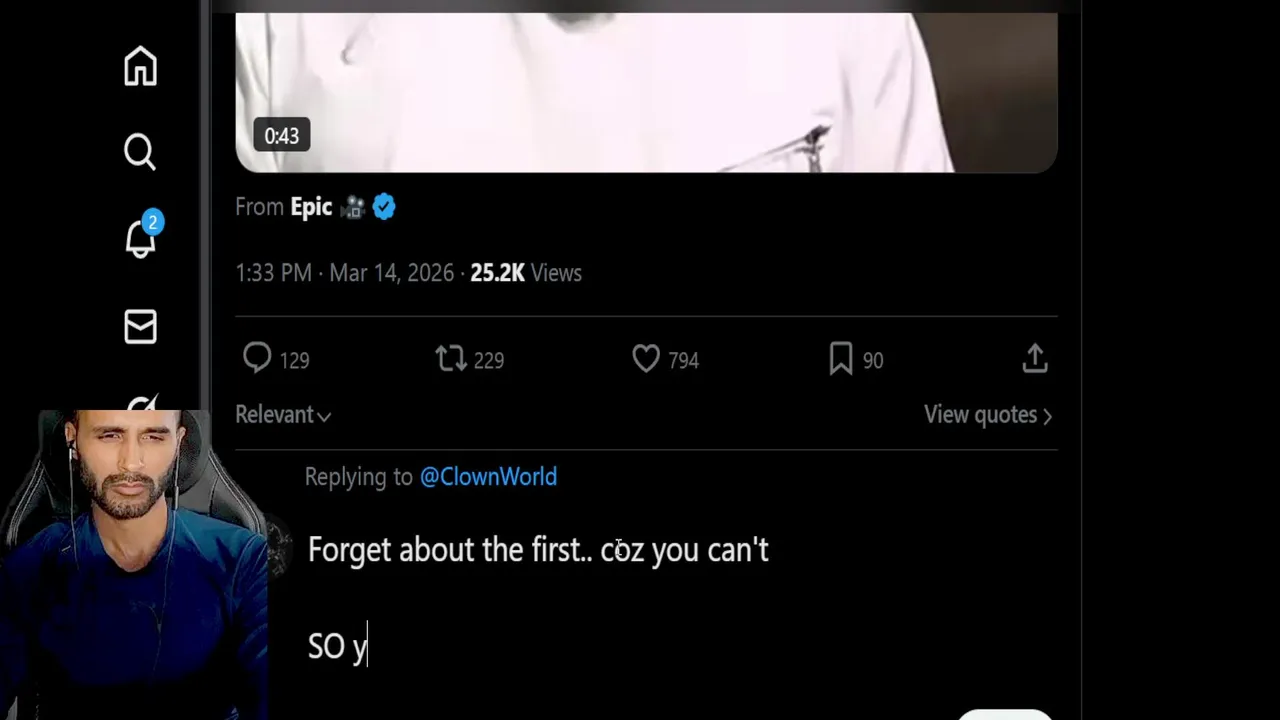Open Messages envelope icon
This screenshot has width=1280, height=720.
tap(140, 327)
